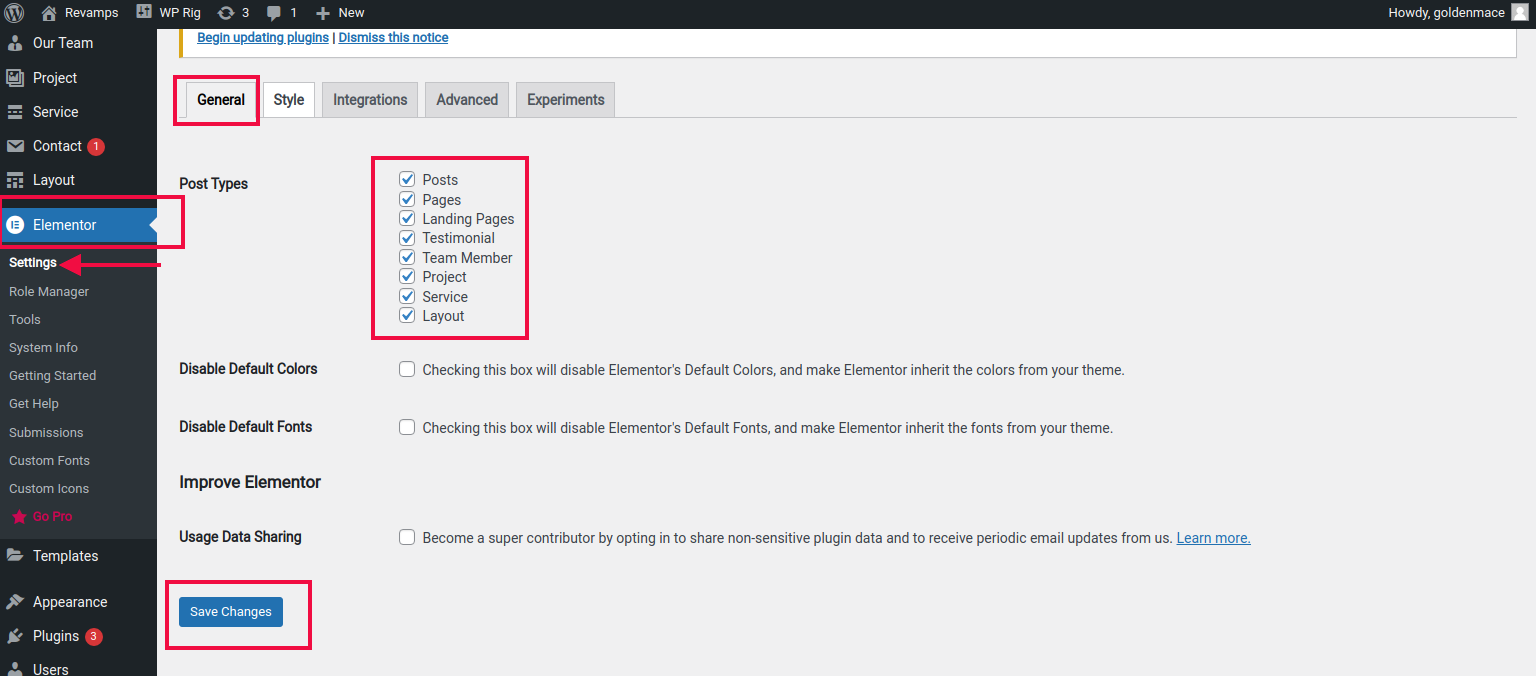Open System Info submenu item
The width and height of the screenshot is (1536, 676).
point(43,348)
